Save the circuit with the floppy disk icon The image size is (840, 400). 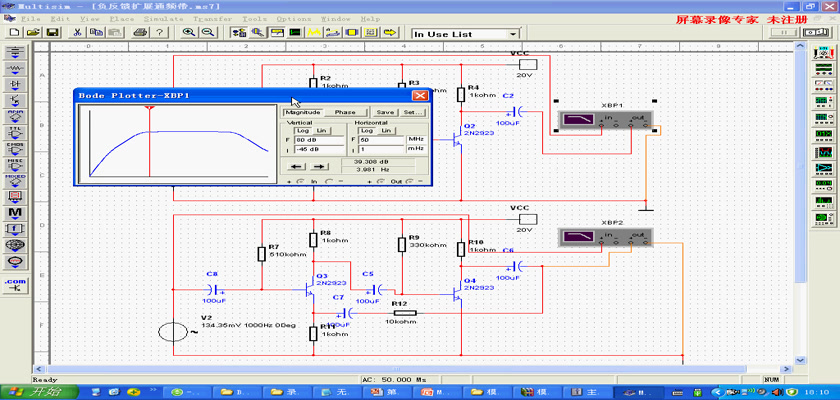point(52,32)
